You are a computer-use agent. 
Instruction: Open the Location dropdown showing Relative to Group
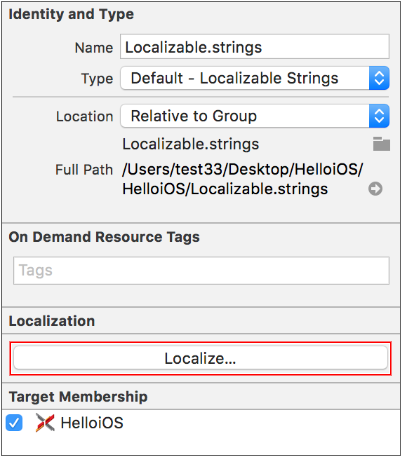click(x=255, y=116)
